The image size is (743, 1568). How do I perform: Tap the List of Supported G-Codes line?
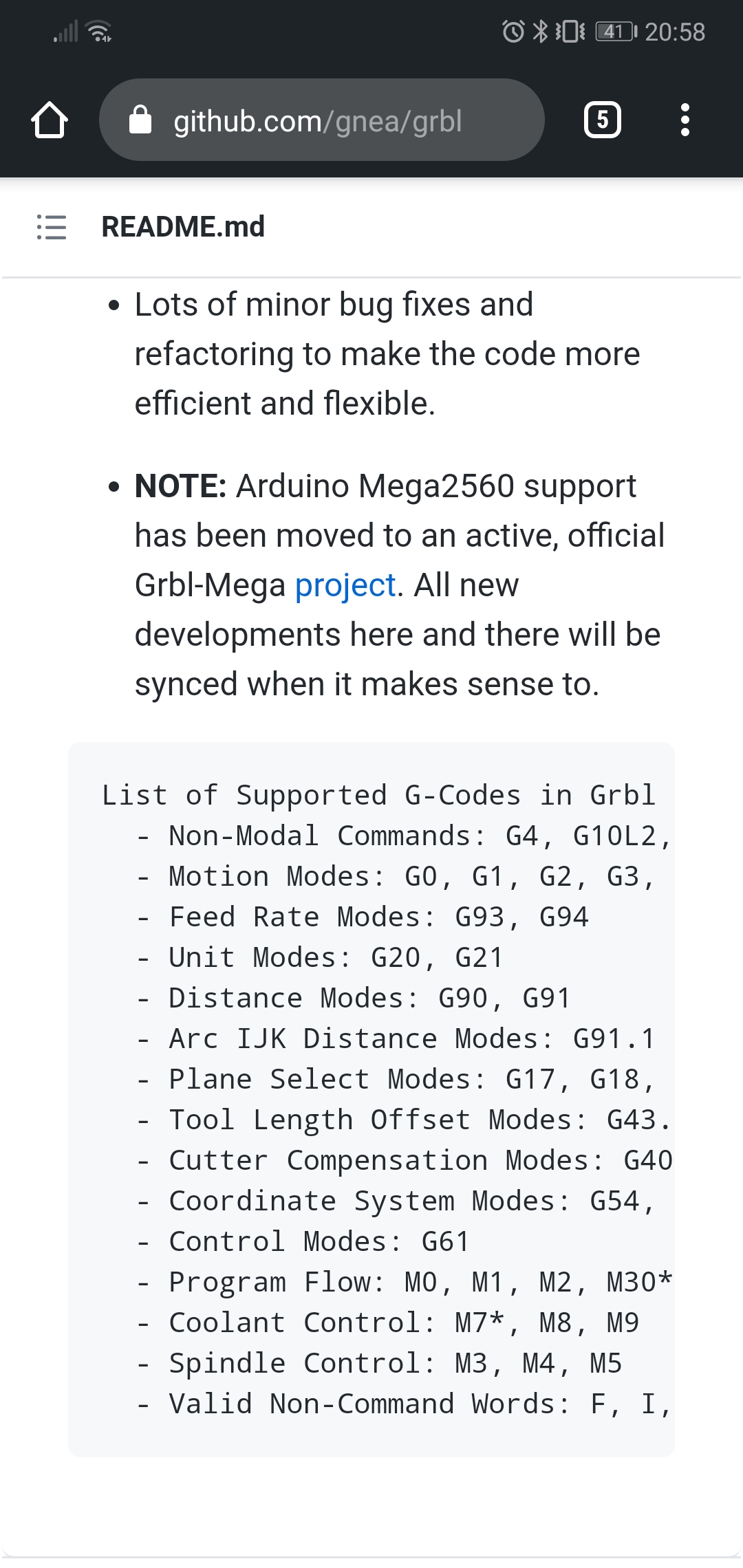[378, 795]
